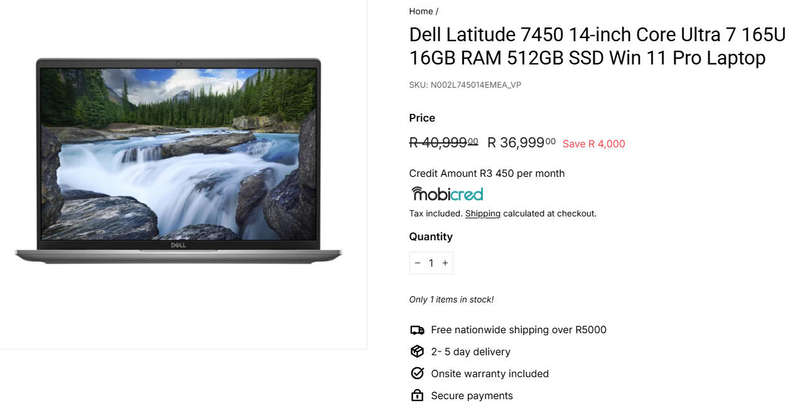
Task: Click the Only 1 items in stock notice
Action: click(x=451, y=299)
